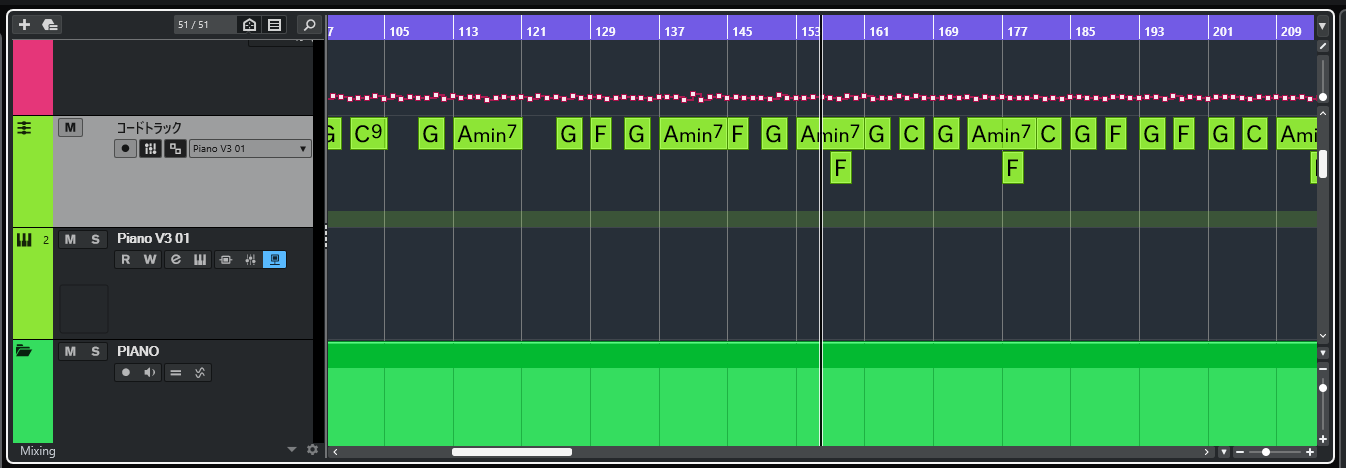
Task: Click the pencil icon below ruler dropdown
Action: [x=1323, y=46]
